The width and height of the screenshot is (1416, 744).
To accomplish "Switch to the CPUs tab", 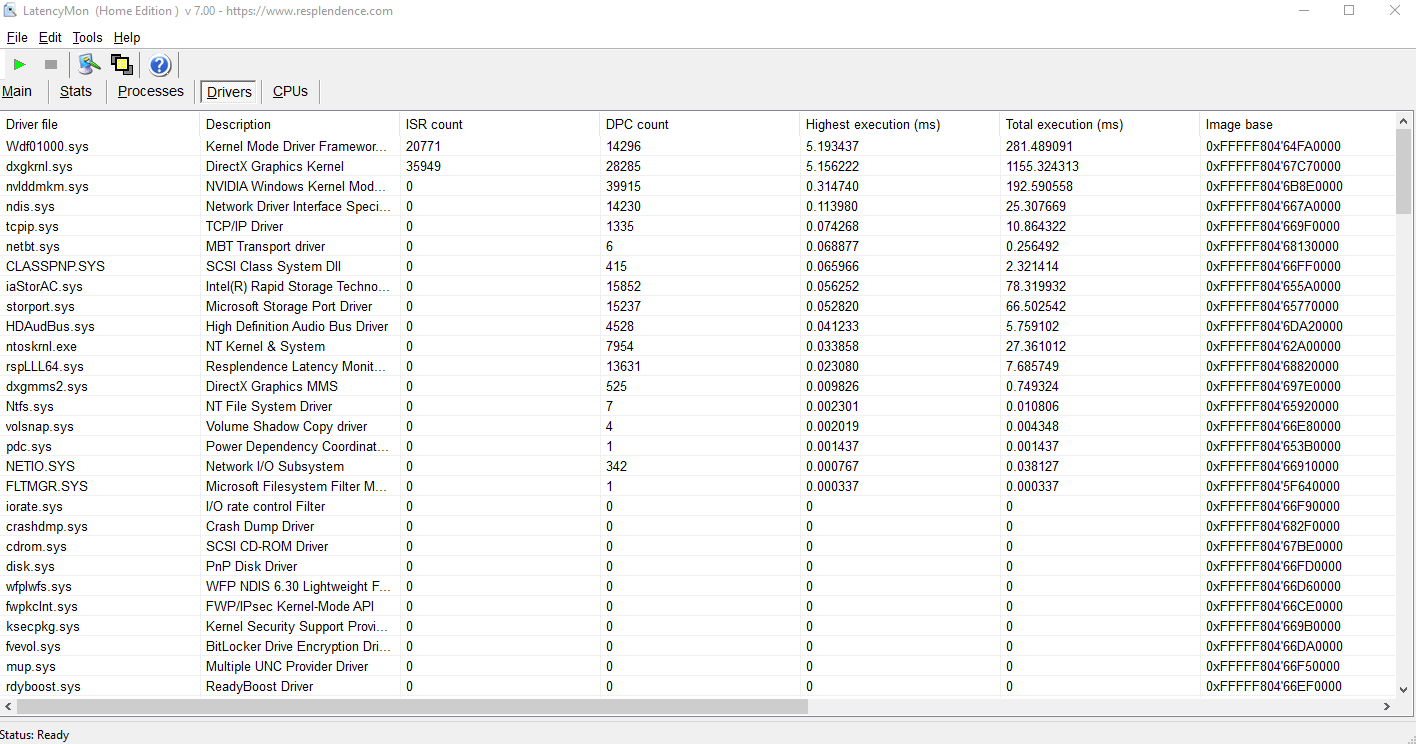I will pos(290,91).
